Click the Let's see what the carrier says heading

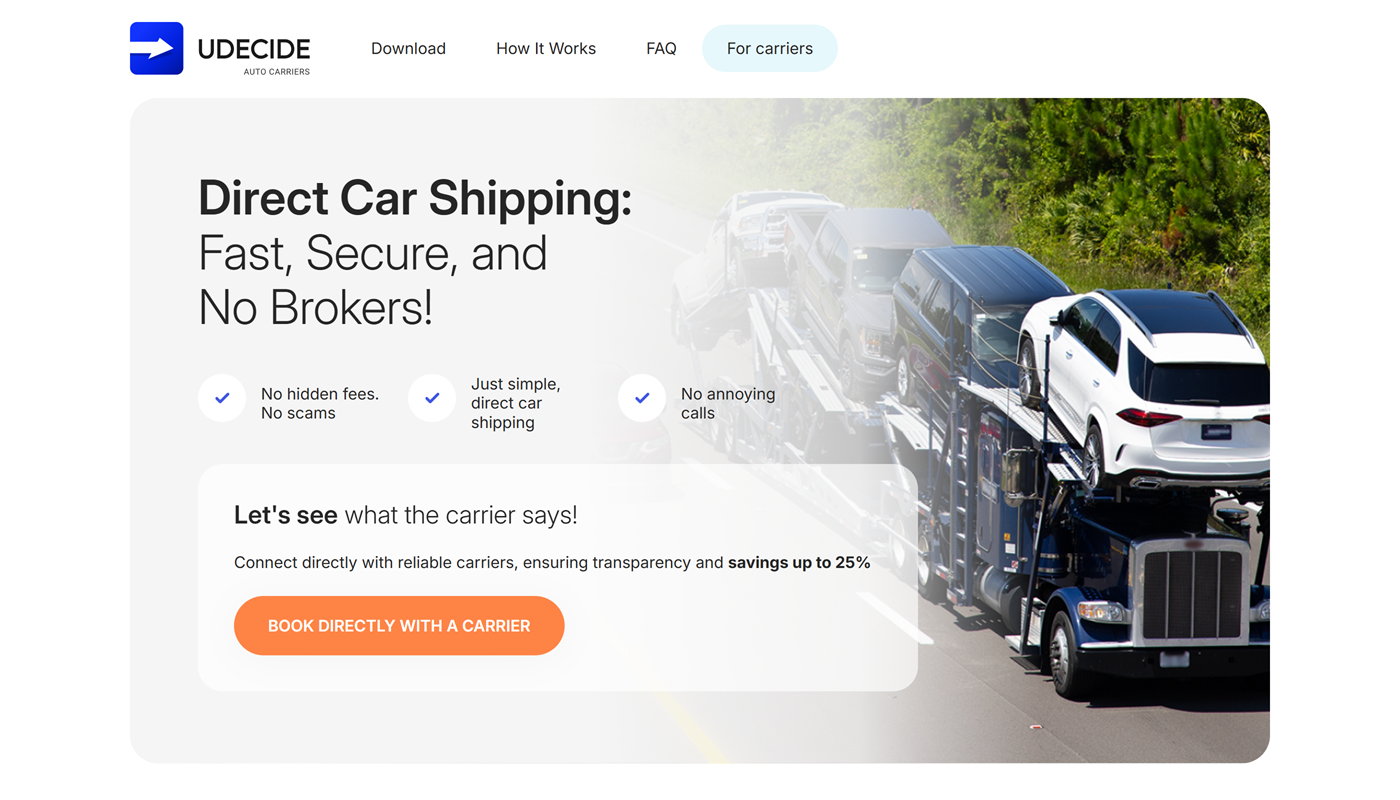click(406, 515)
